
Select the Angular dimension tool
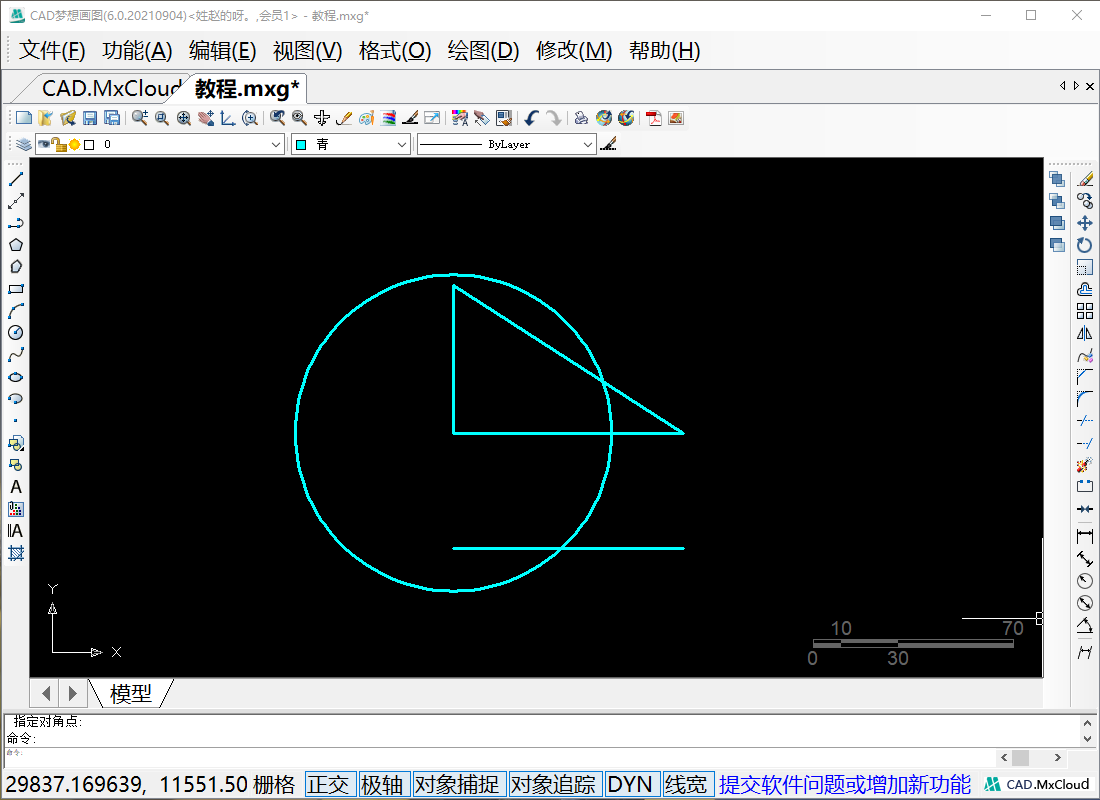pos(1085,625)
